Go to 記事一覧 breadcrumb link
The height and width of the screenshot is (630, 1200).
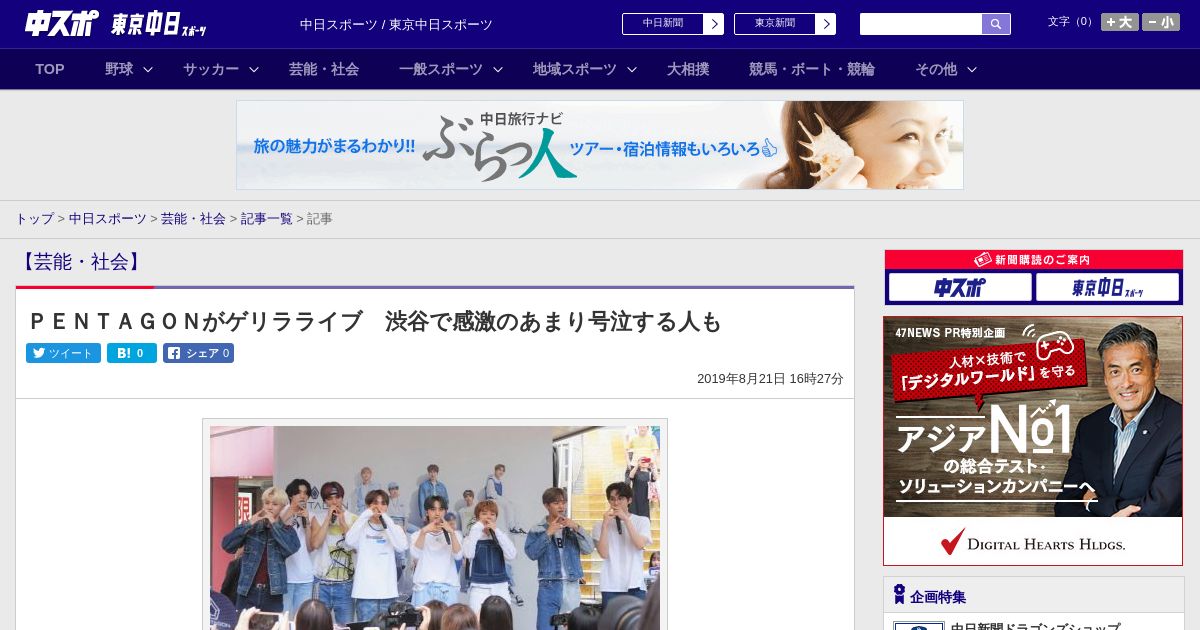point(267,218)
